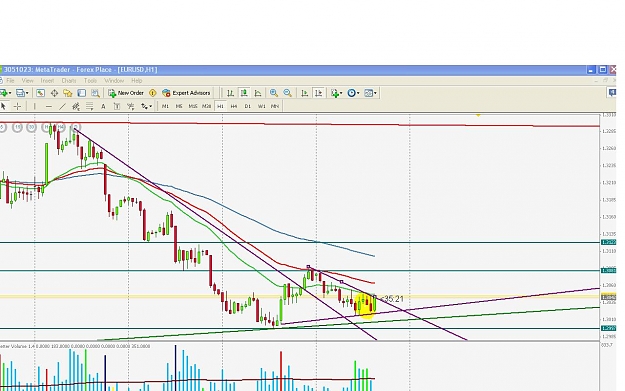The height and width of the screenshot is (391, 625).
Task: Open the Help menu
Action: click(137, 81)
